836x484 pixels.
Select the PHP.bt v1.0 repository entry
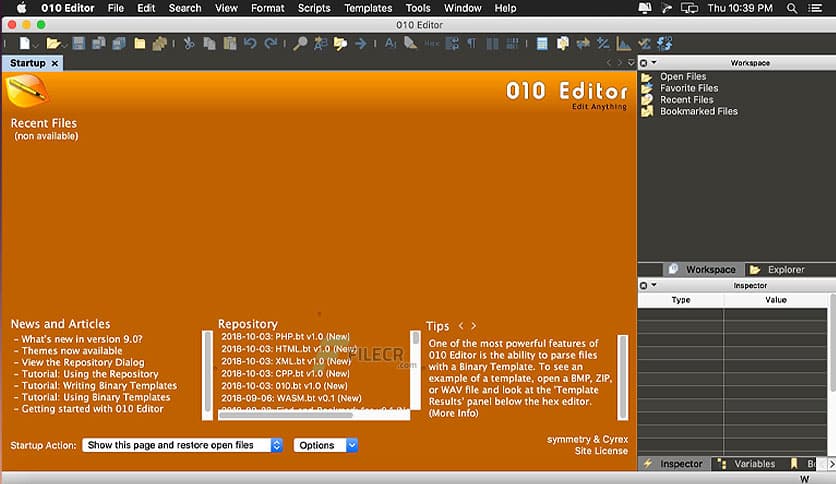[285, 336]
